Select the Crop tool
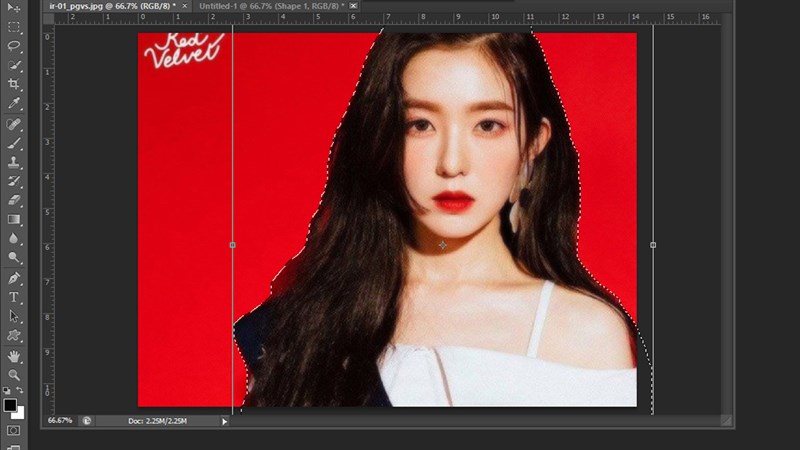Screen dimensions: 800x450 (x=14, y=84)
